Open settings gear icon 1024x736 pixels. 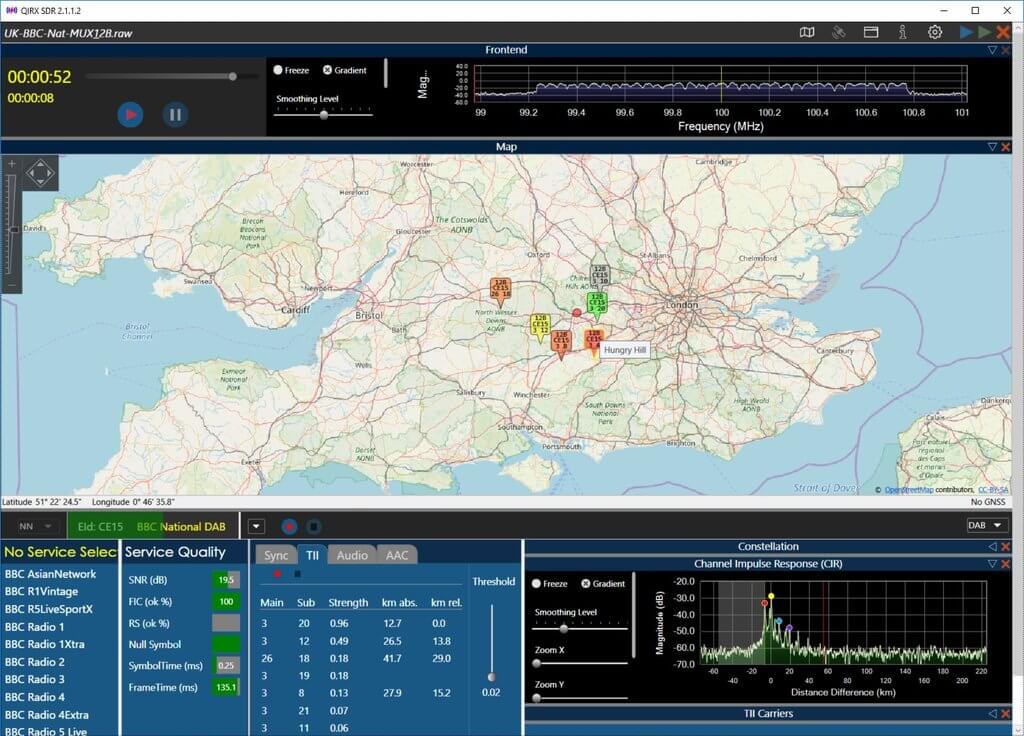[935, 32]
